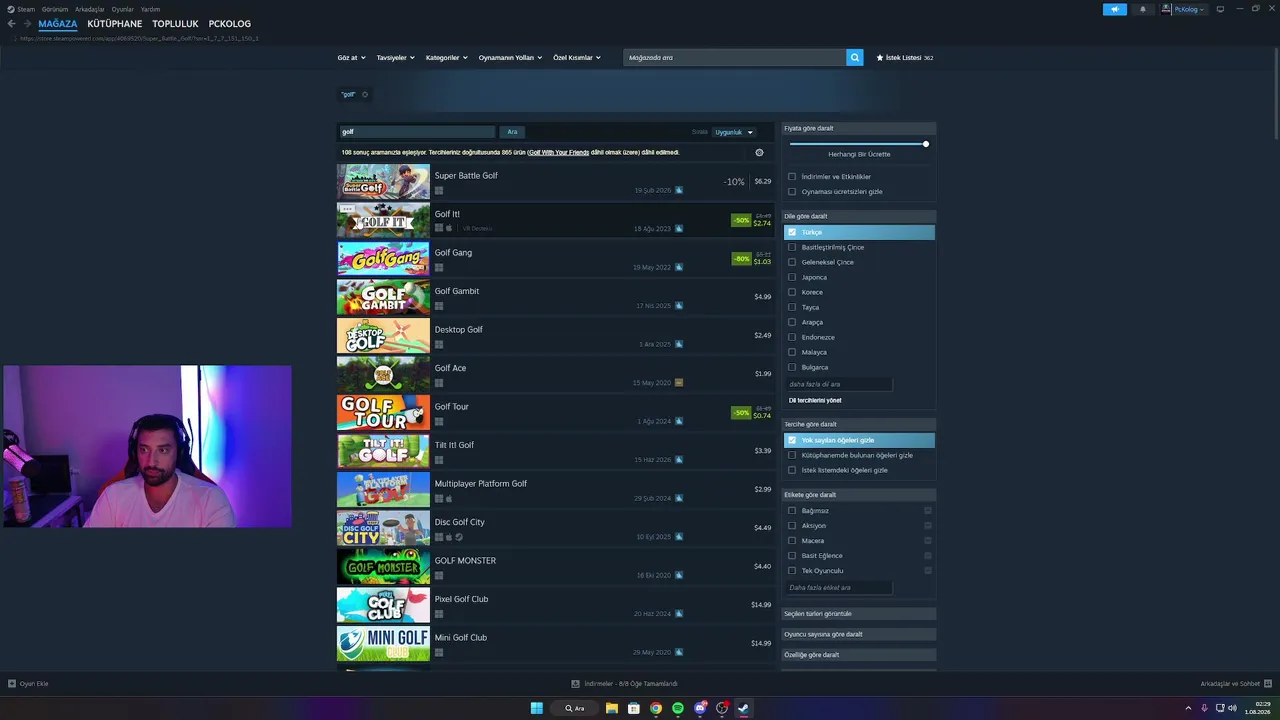Go forward with the forward arrow

[26, 24]
